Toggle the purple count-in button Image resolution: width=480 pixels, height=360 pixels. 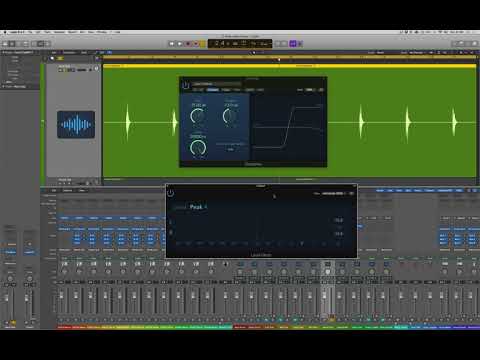coord(293,44)
